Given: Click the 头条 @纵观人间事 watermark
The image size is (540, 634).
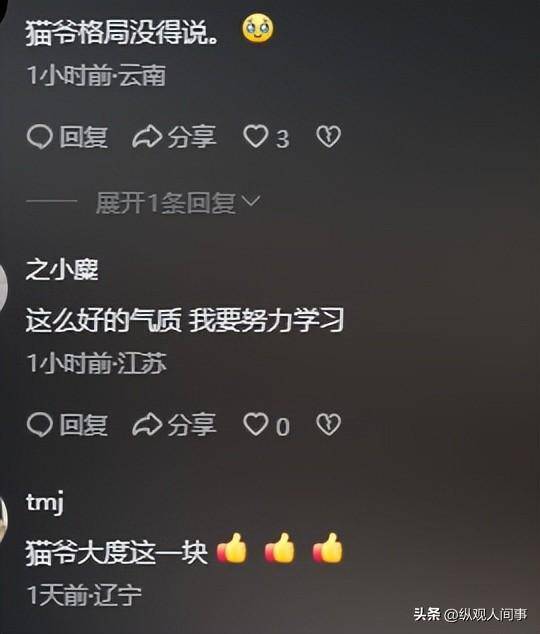Looking at the screenshot, I should coord(470,614).
